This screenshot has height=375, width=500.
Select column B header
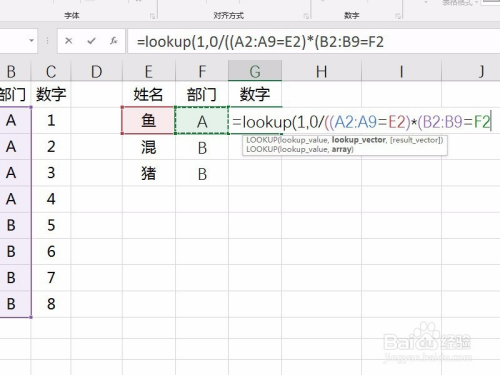click(15, 71)
